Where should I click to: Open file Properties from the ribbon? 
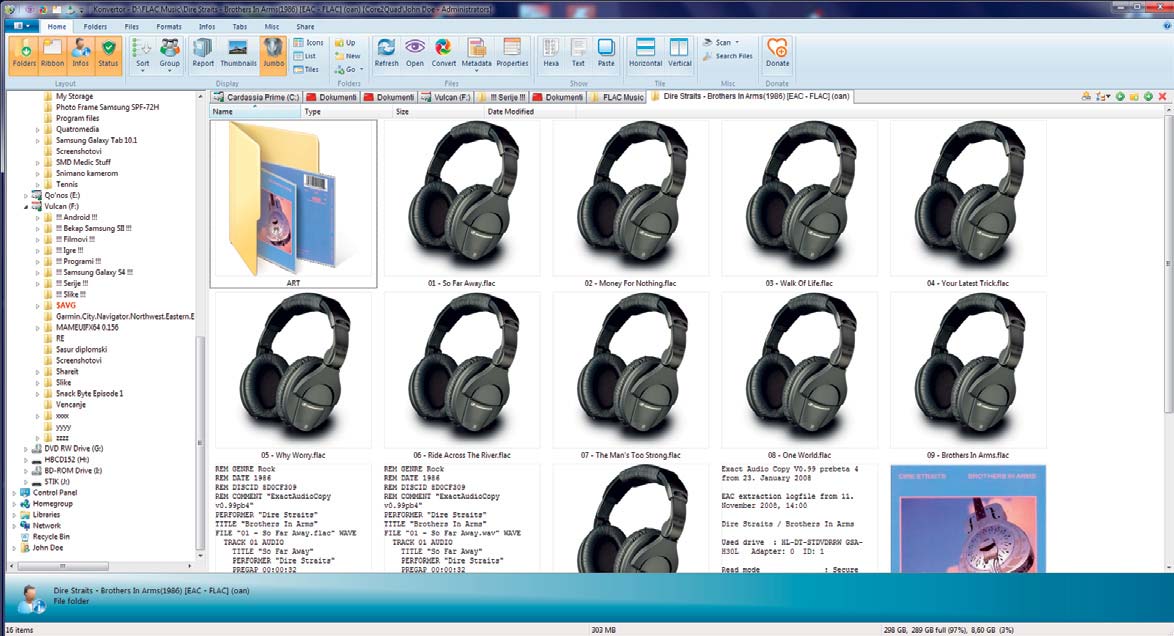click(512, 55)
